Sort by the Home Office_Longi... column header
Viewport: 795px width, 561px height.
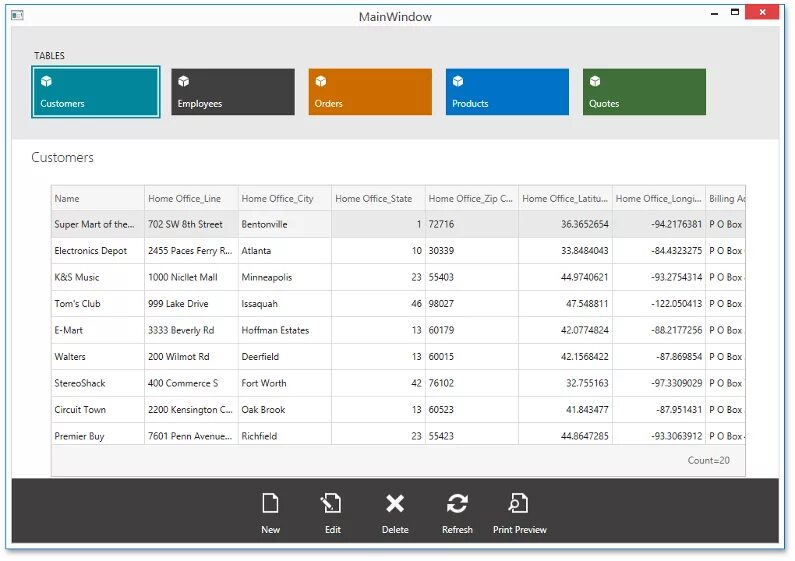point(659,198)
